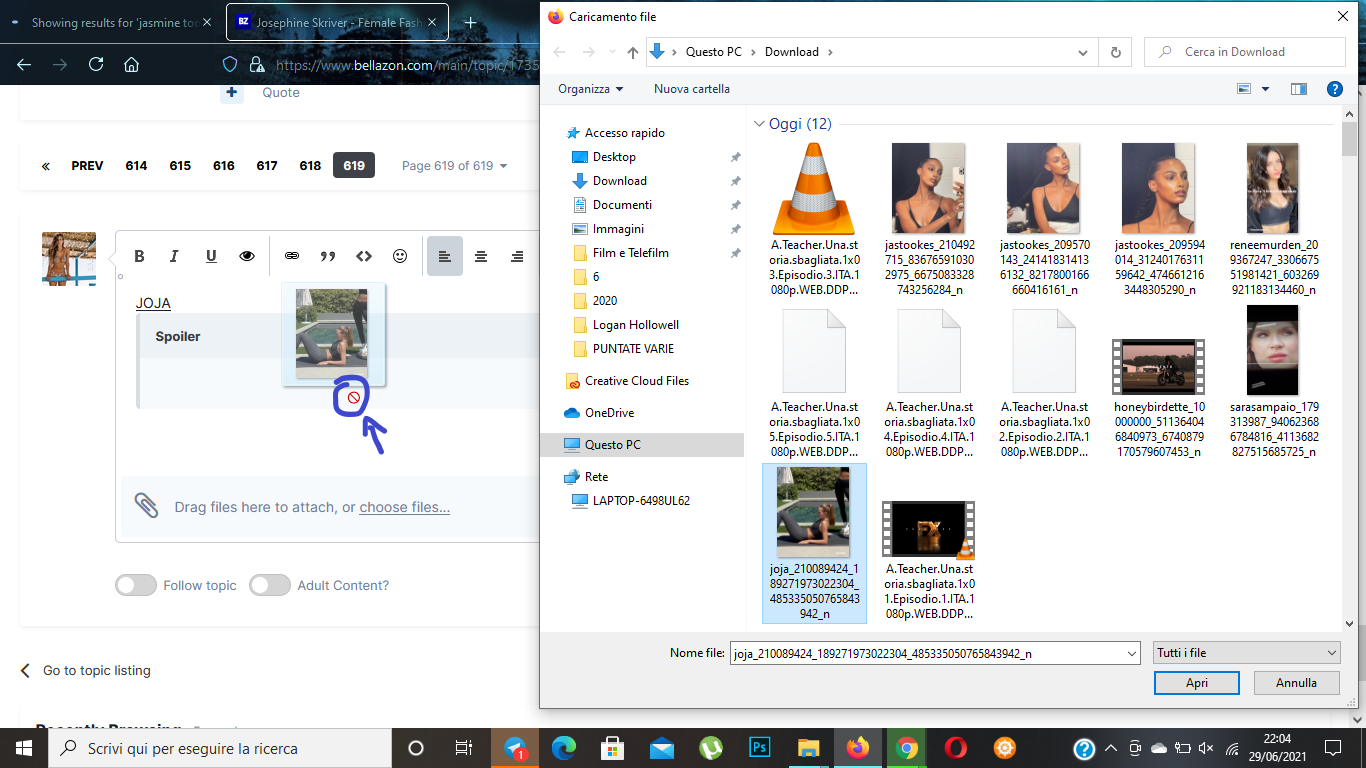Open Film e Telefilm folder

(x=630, y=253)
